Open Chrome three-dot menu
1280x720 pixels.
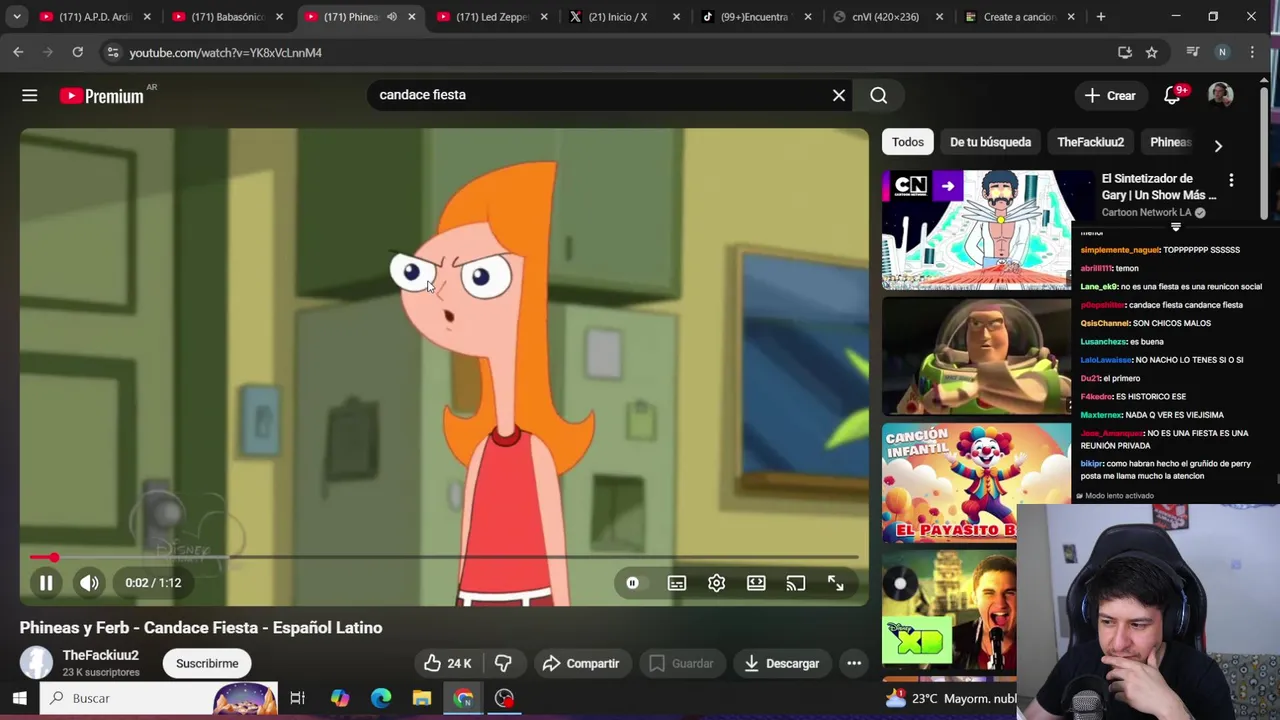tap(1252, 52)
